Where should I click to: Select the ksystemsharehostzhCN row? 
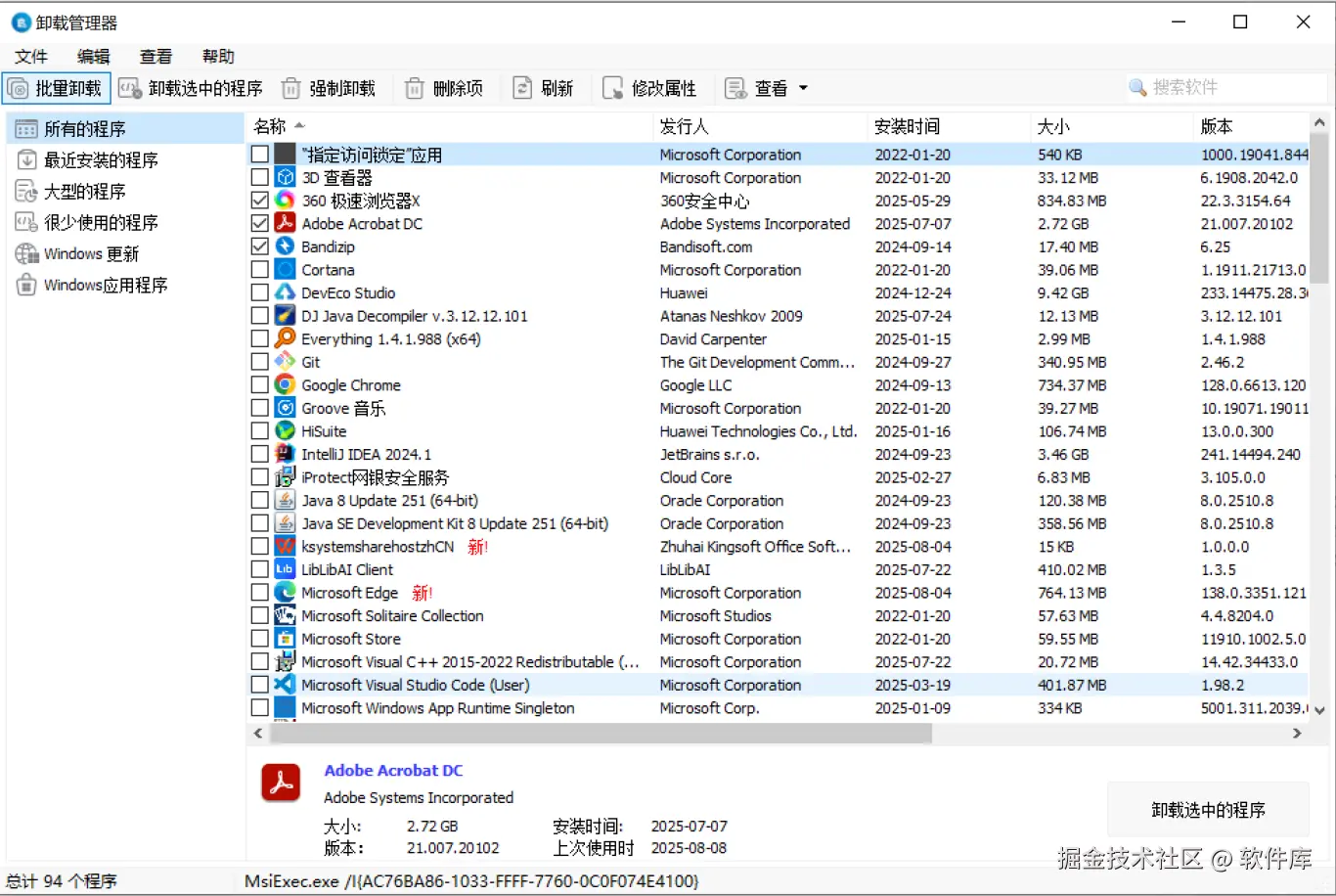(778, 547)
